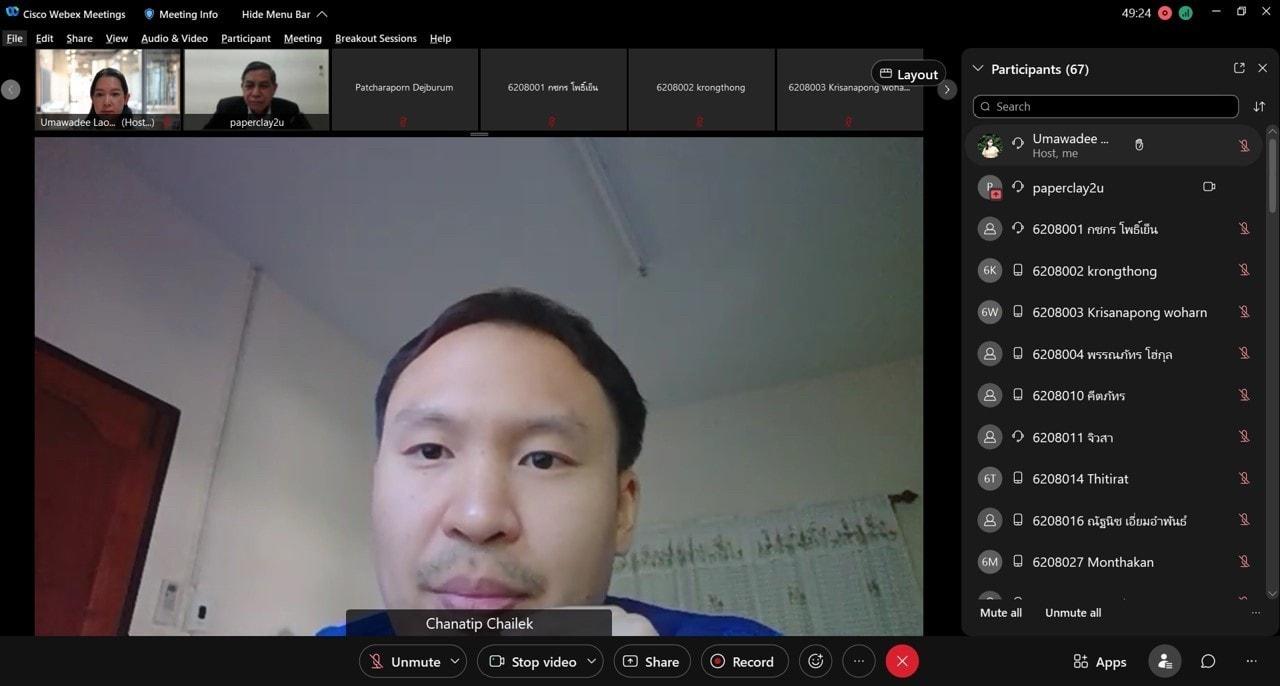This screenshot has width=1280, height=686.
Task: Collapse the Participants (67) section chevron
Action: tap(978, 69)
